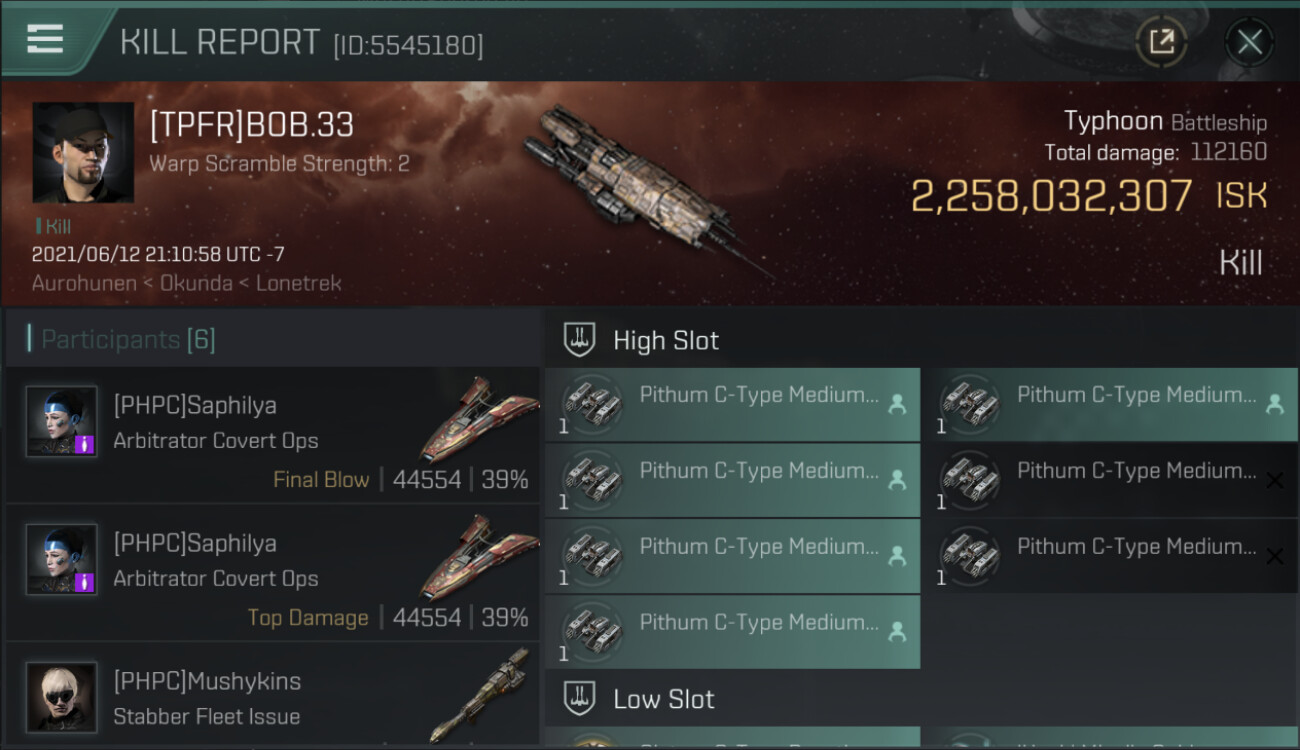The image size is (1300, 750).
Task: Click the High Slot shield icon
Action: (x=579, y=340)
